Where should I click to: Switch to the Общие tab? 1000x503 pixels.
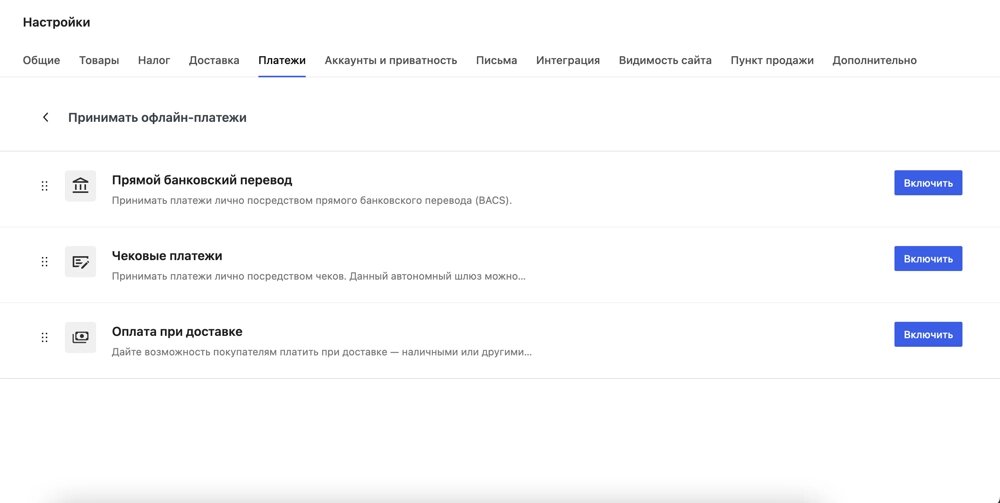[x=41, y=61]
